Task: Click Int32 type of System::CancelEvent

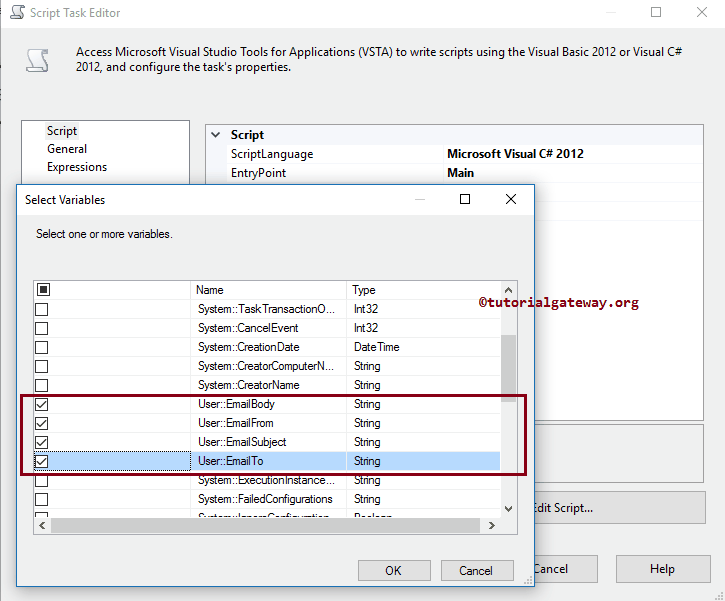Action: [366, 328]
